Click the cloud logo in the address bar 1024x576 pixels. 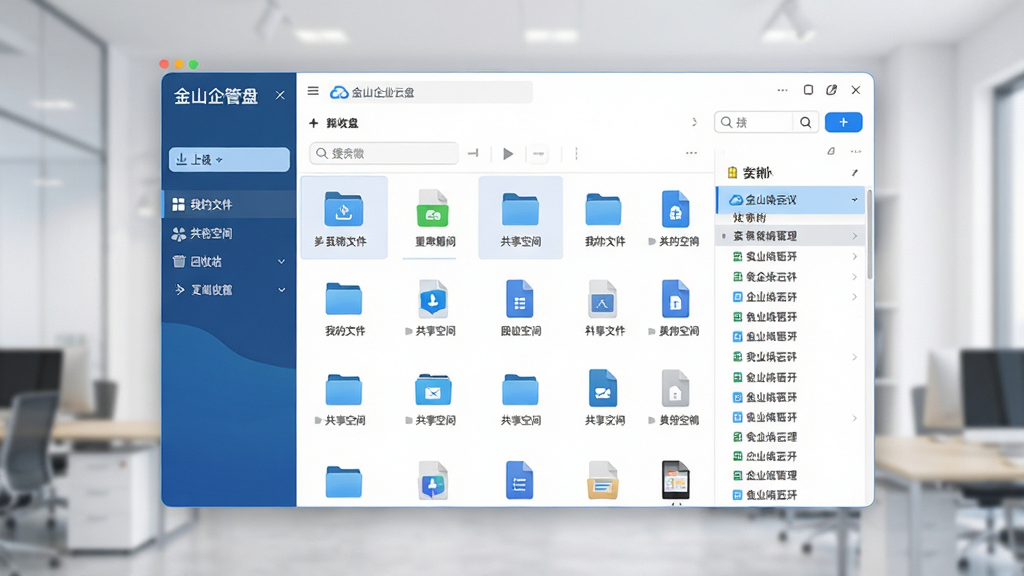(338, 93)
